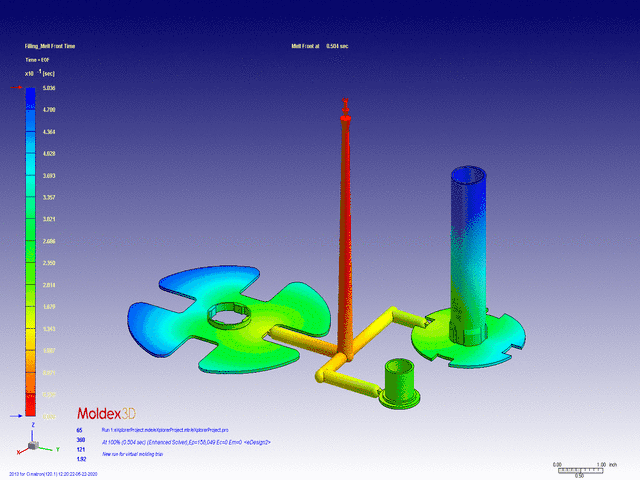Select the ring hub on four-lobed disc
Screen dimensions: 640x480
[x=228, y=315]
